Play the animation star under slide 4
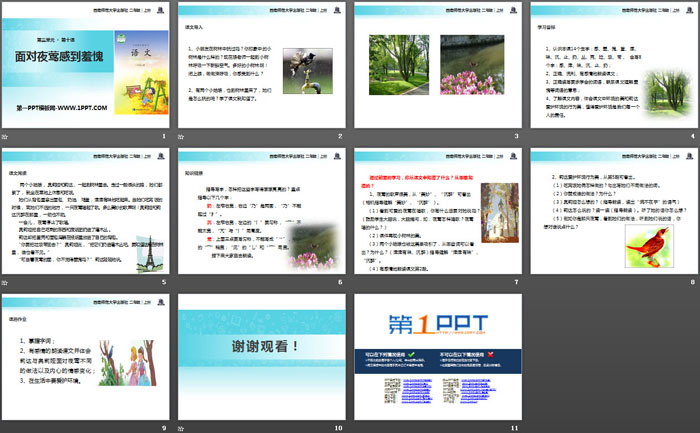The image size is (700, 433). (533, 136)
